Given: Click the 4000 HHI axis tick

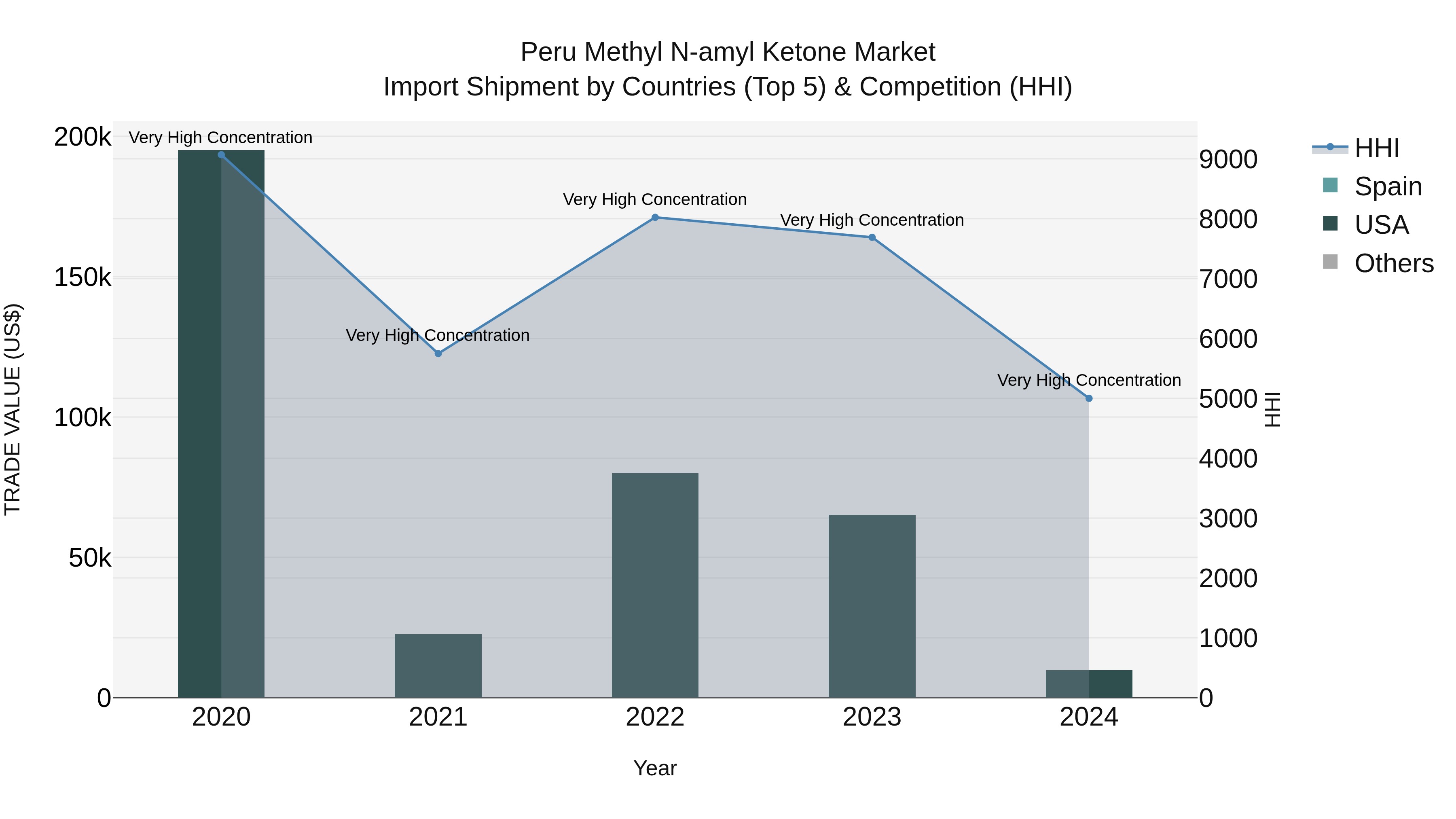Looking at the screenshot, I should click(1228, 458).
